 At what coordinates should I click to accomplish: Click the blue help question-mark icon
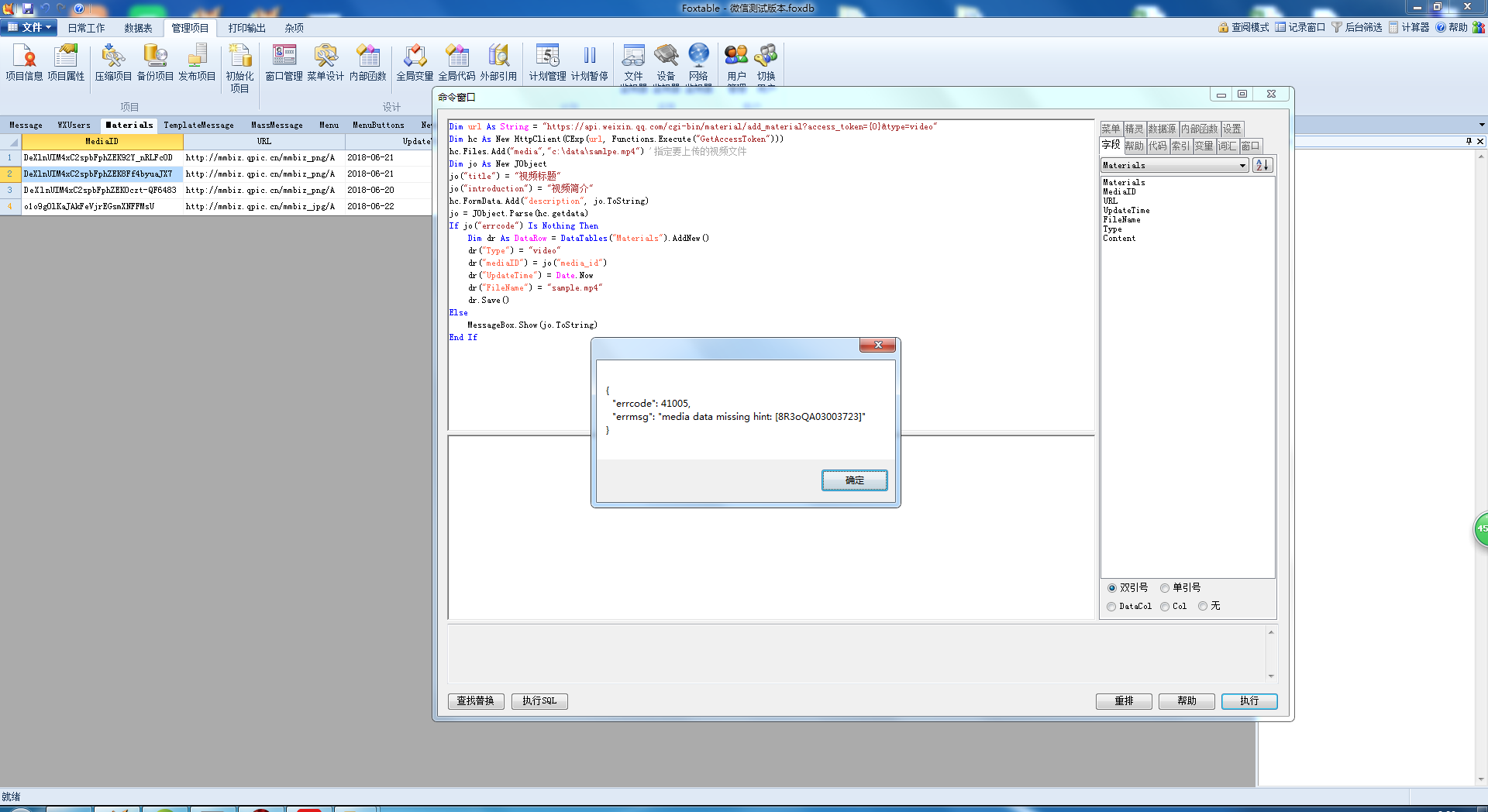pos(79,9)
